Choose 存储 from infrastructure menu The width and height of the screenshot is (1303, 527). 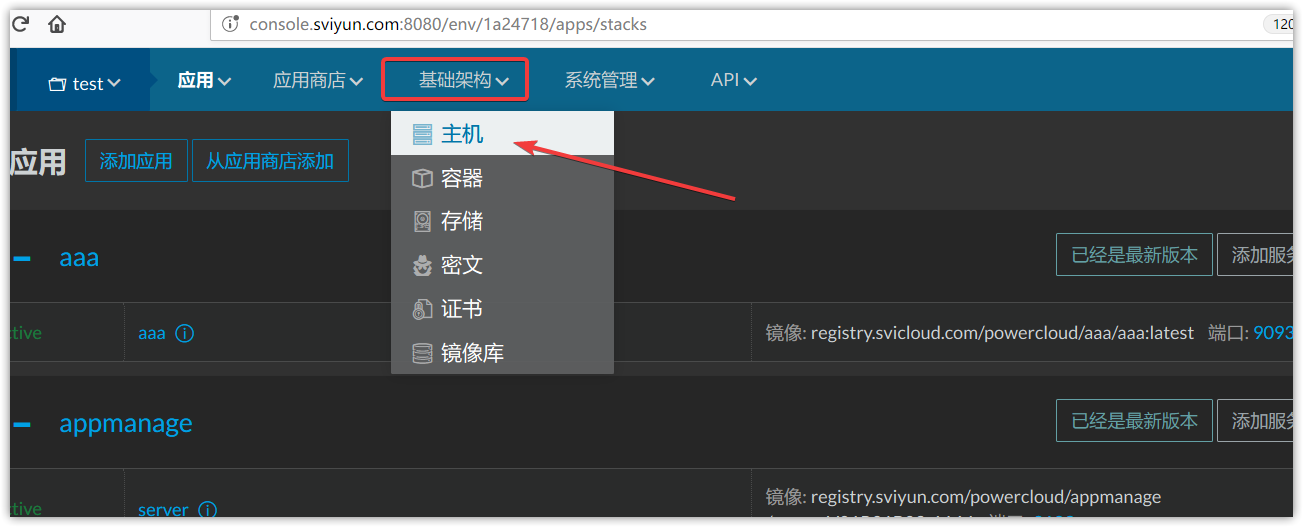tap(502, 221)
